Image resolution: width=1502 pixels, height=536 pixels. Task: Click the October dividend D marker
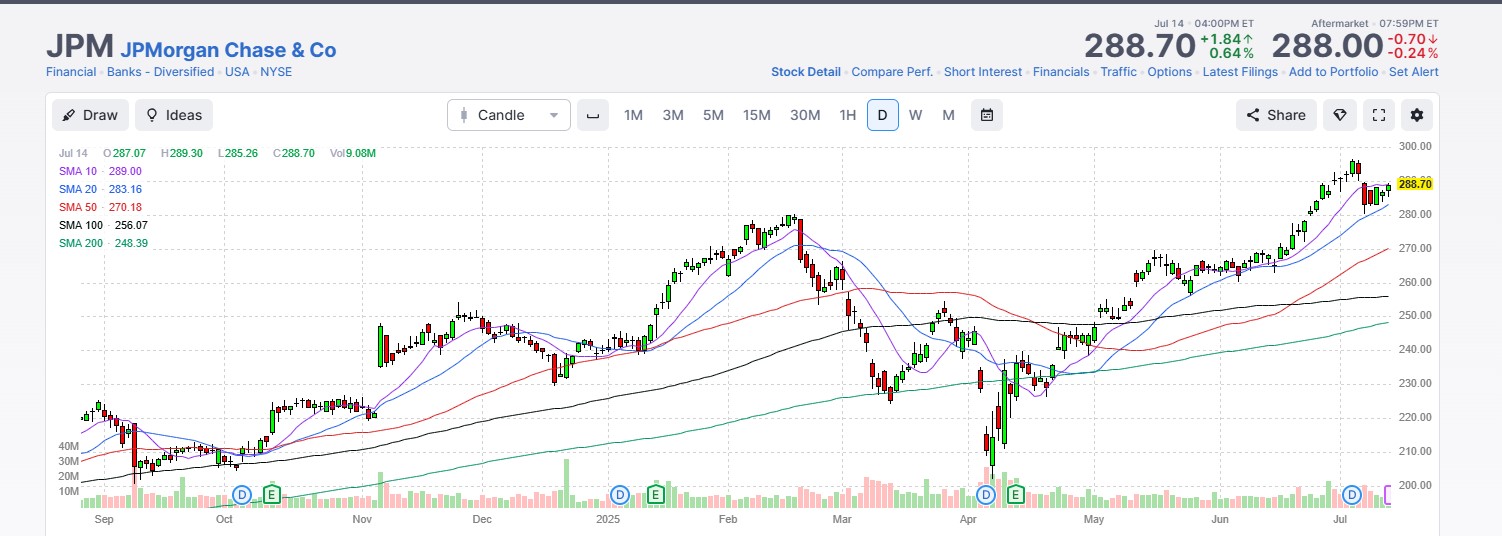[x=242, y=494]
